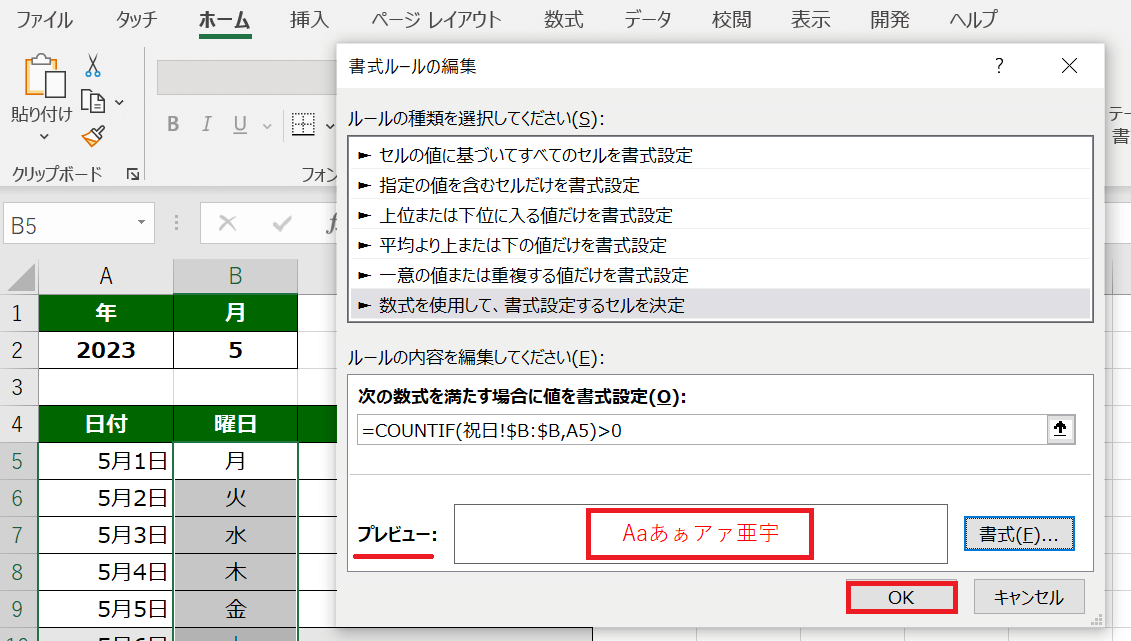Click the Borders icon in font group
This screenshot has height=641, width=1131.
click(x=302, y=124)
